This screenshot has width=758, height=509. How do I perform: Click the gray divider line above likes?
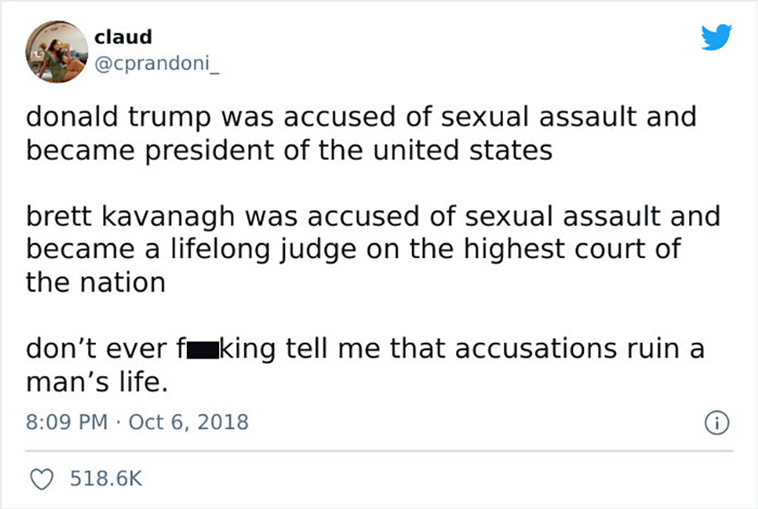(379, 451)
